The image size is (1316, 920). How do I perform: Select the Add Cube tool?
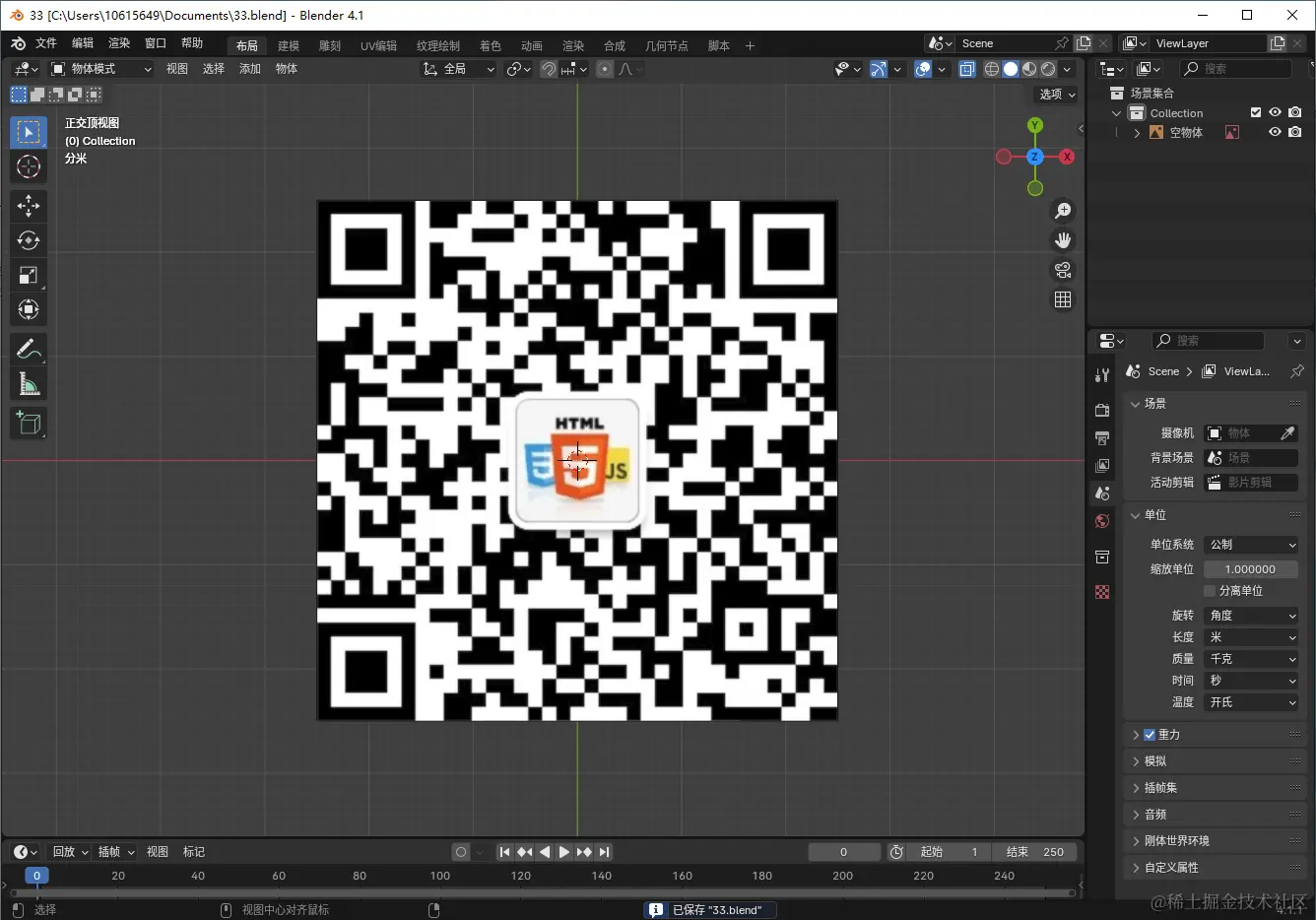tap(29, 424)
